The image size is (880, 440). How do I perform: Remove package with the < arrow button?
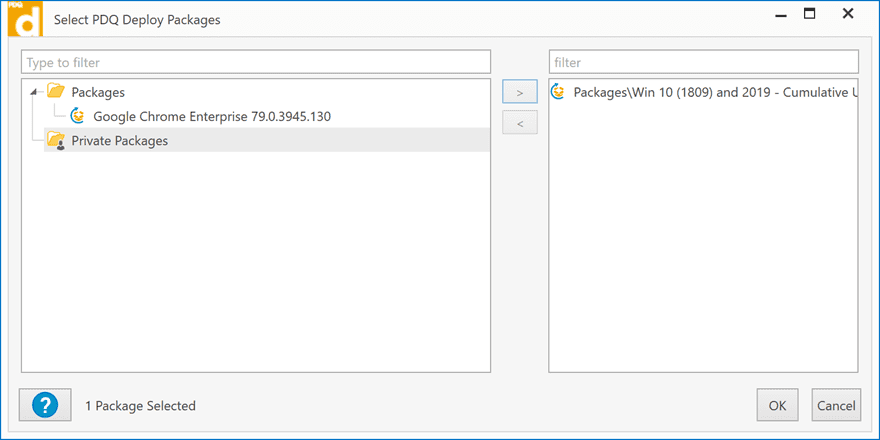click(x=520, y=123)
